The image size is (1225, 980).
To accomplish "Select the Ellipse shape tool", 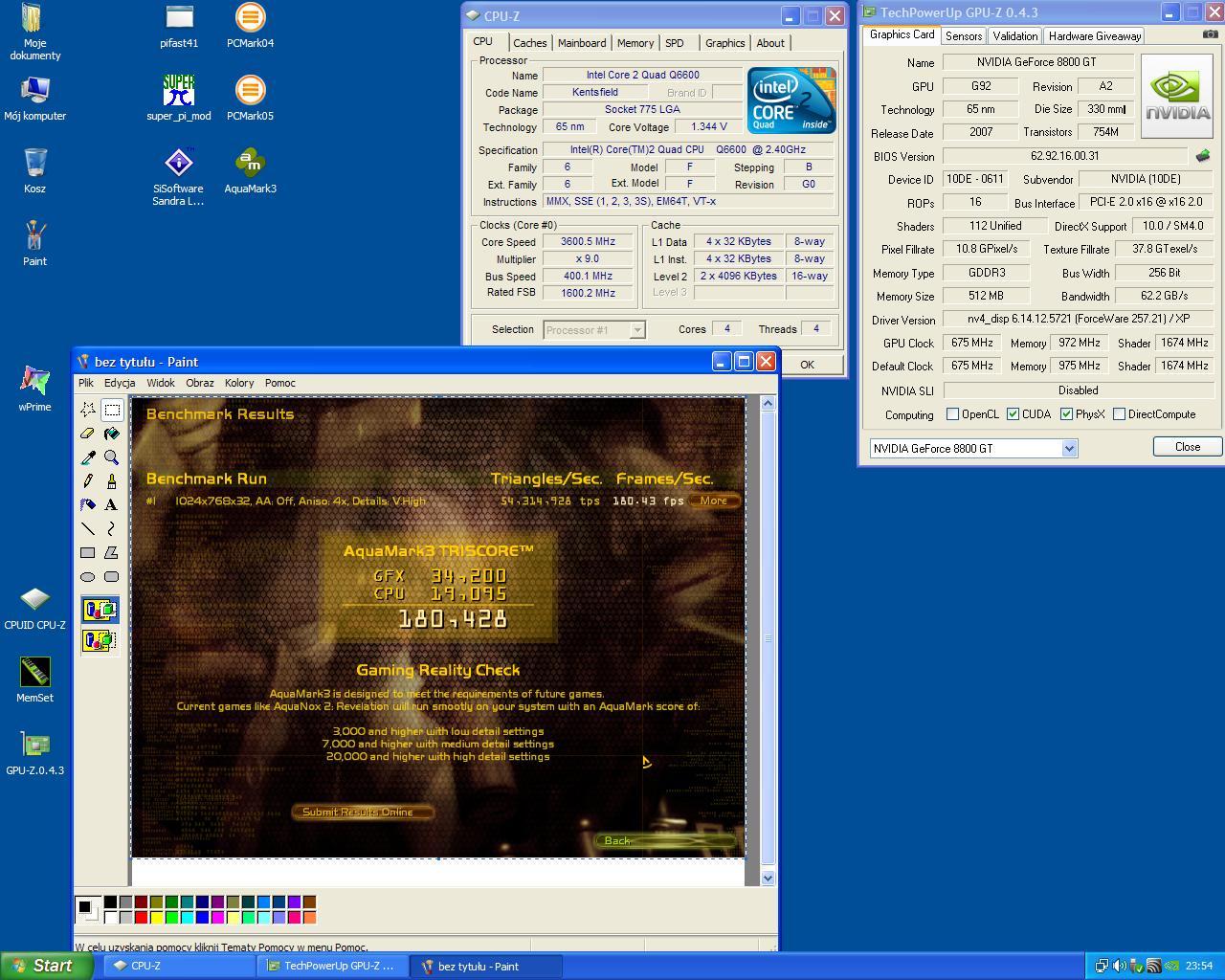I will (88, 576).
